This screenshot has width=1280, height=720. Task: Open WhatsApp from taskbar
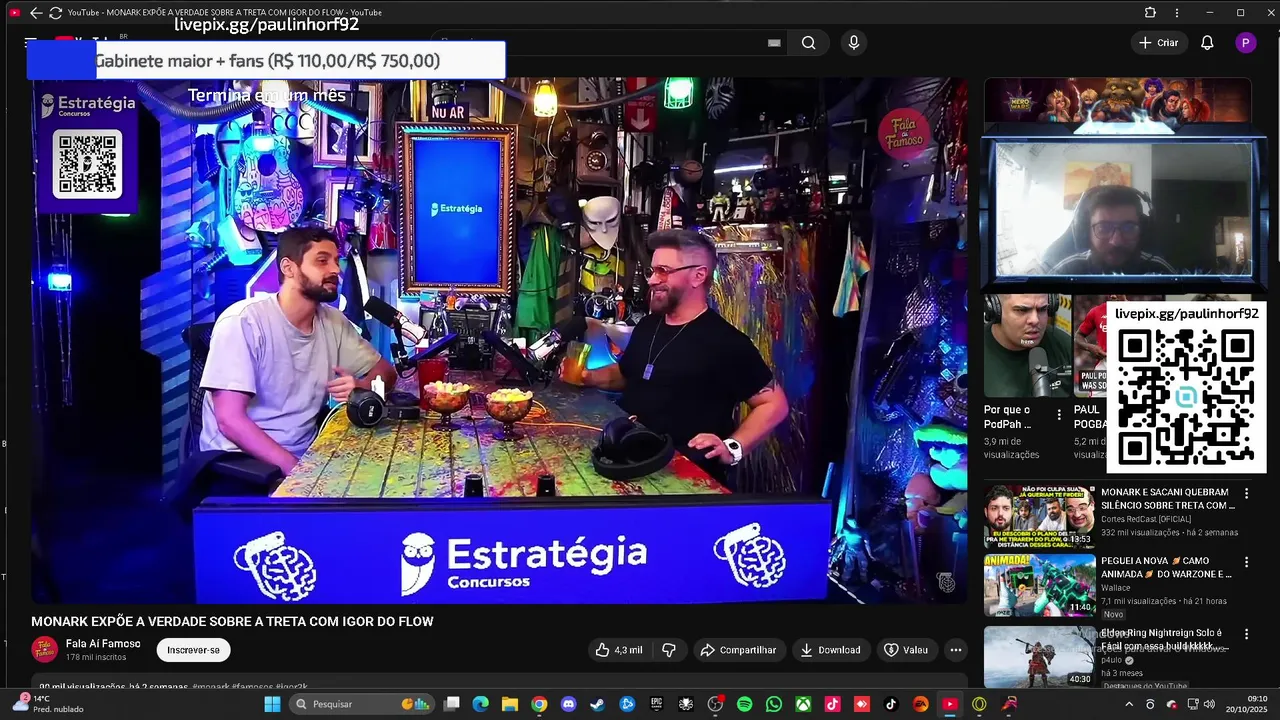pos(774,704)
